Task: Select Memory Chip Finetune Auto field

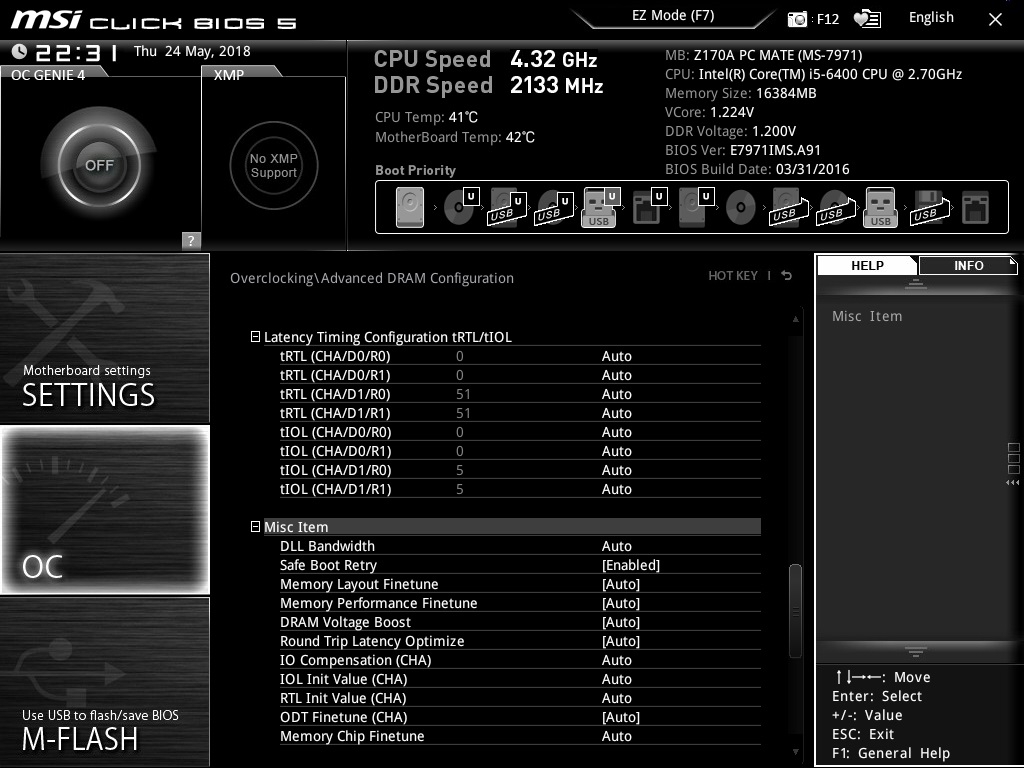Action: point(616,736)
